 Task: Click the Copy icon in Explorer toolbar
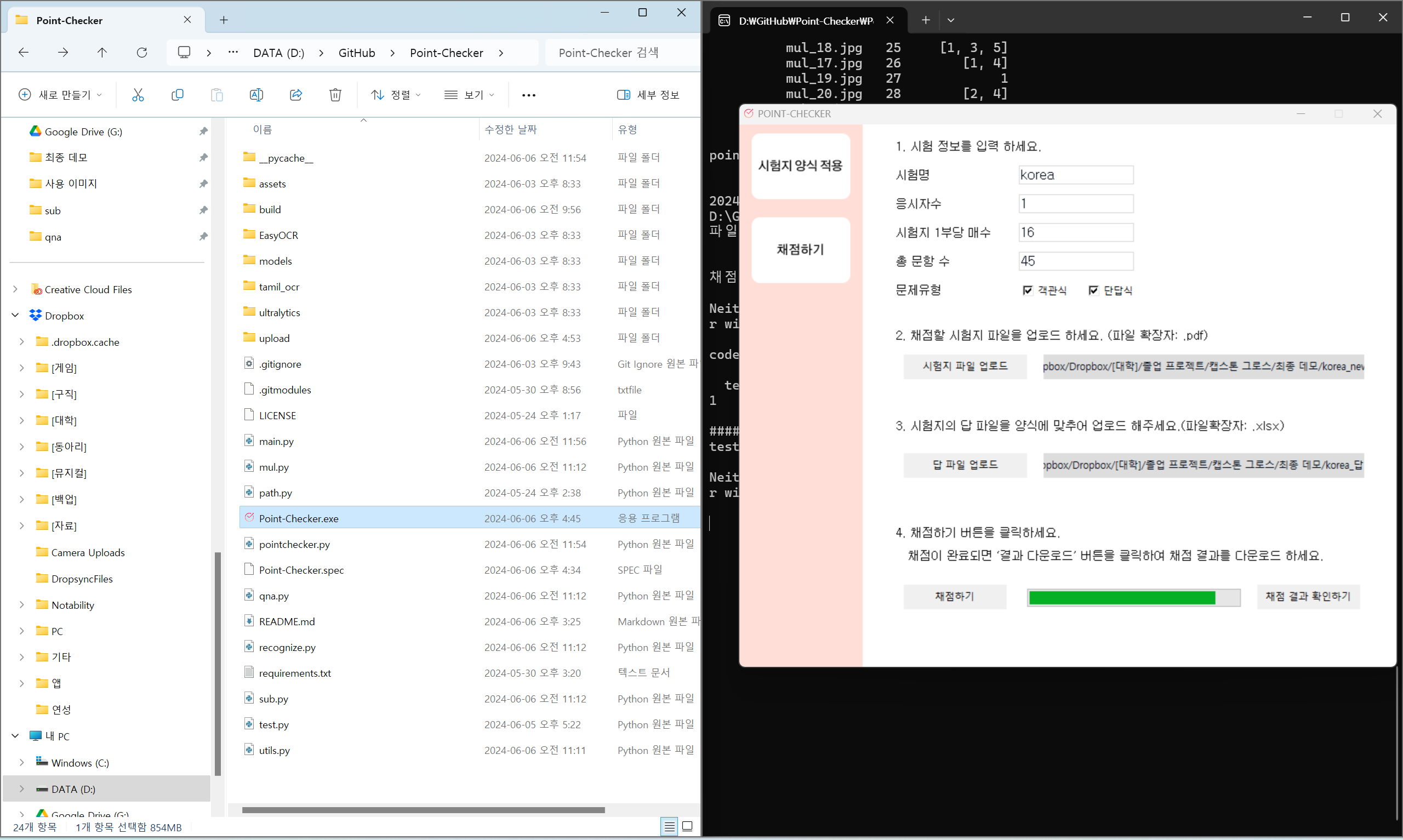click(177, 95)
